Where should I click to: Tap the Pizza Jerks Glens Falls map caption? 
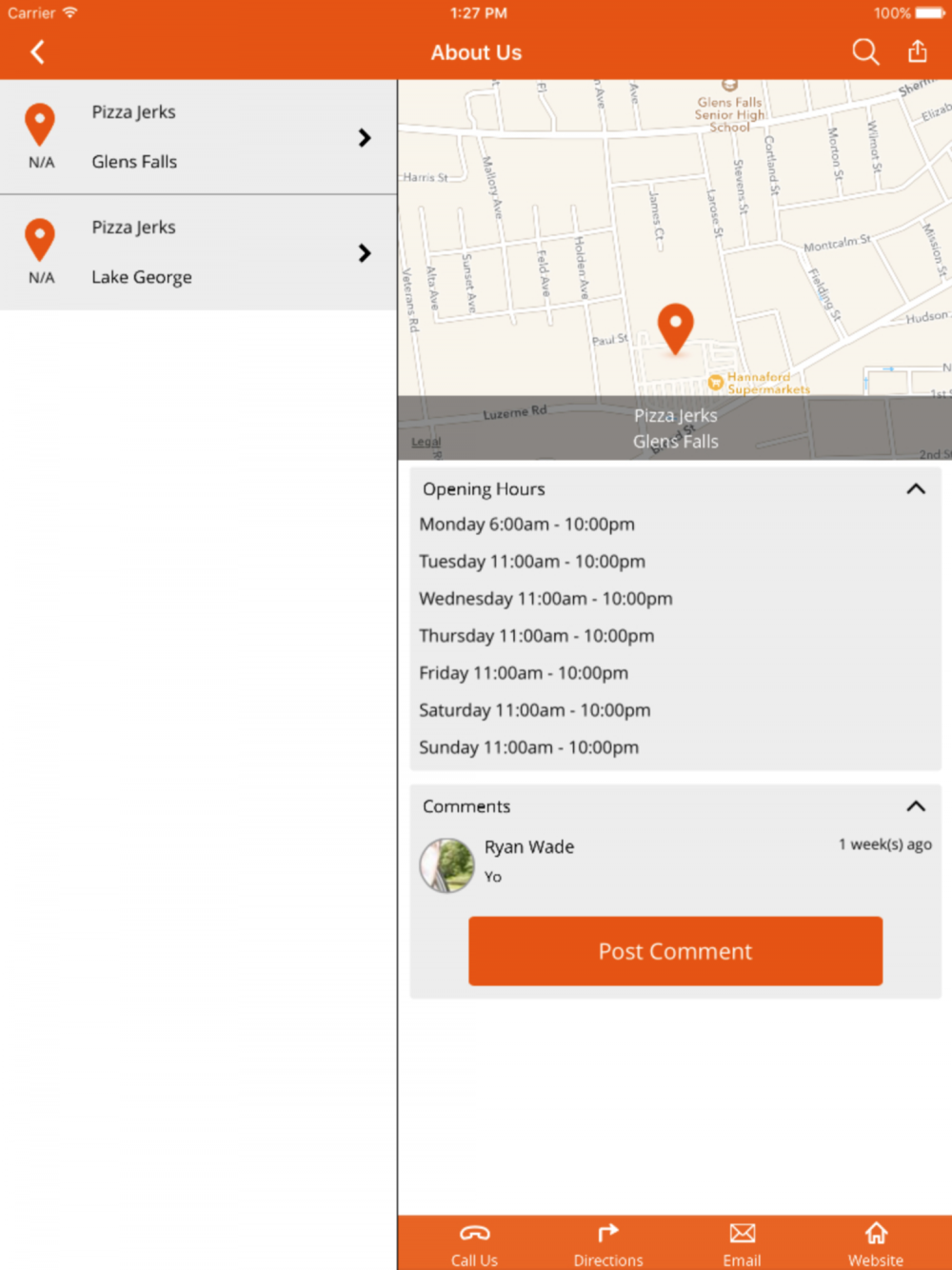click(x=675, y=428)
